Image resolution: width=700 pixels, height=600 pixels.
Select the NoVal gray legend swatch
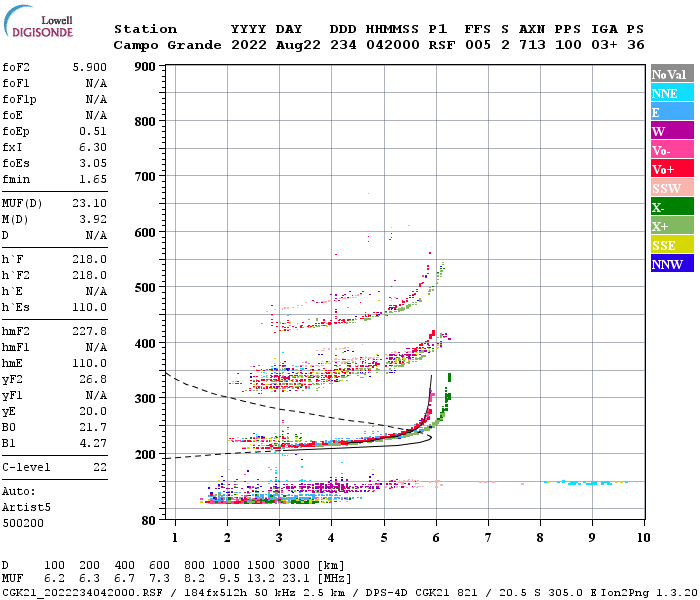click(x=672, y=74)
